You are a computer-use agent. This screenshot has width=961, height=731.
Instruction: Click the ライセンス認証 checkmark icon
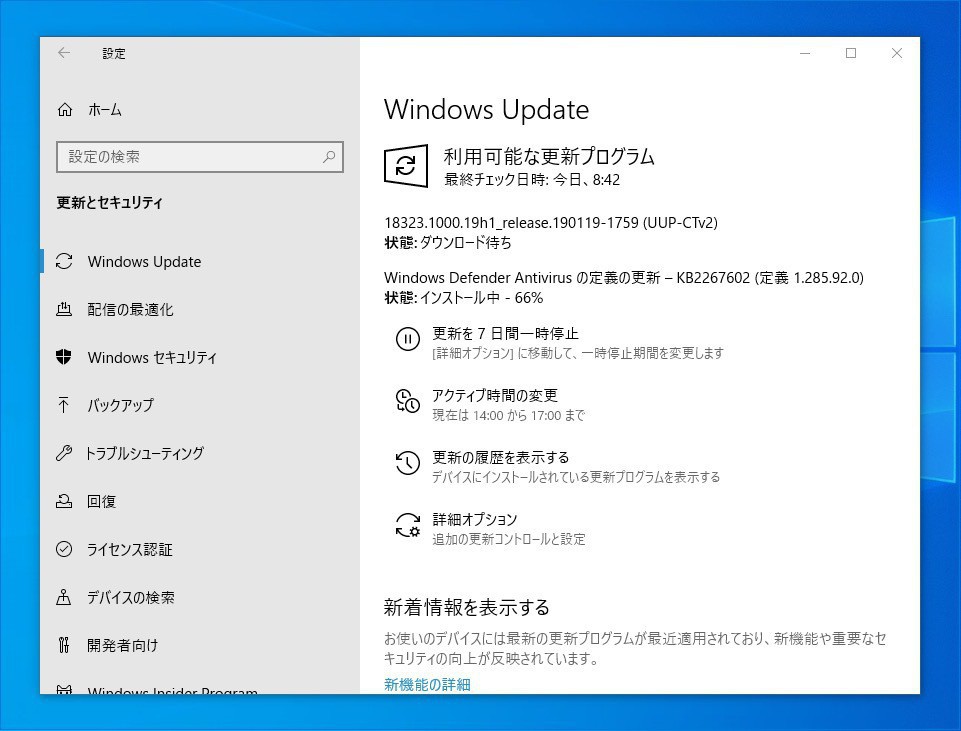(x=64, y=549)
